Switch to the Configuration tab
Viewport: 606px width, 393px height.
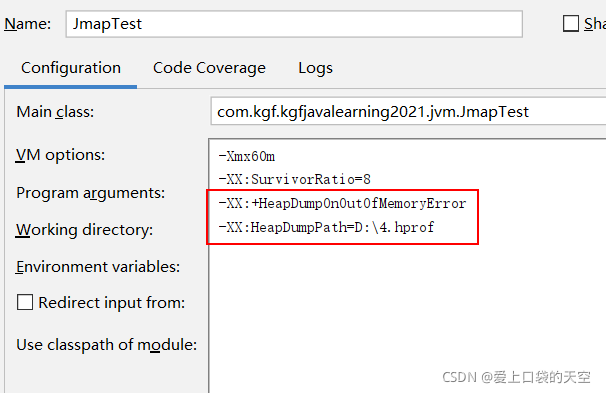click(71, 68)
